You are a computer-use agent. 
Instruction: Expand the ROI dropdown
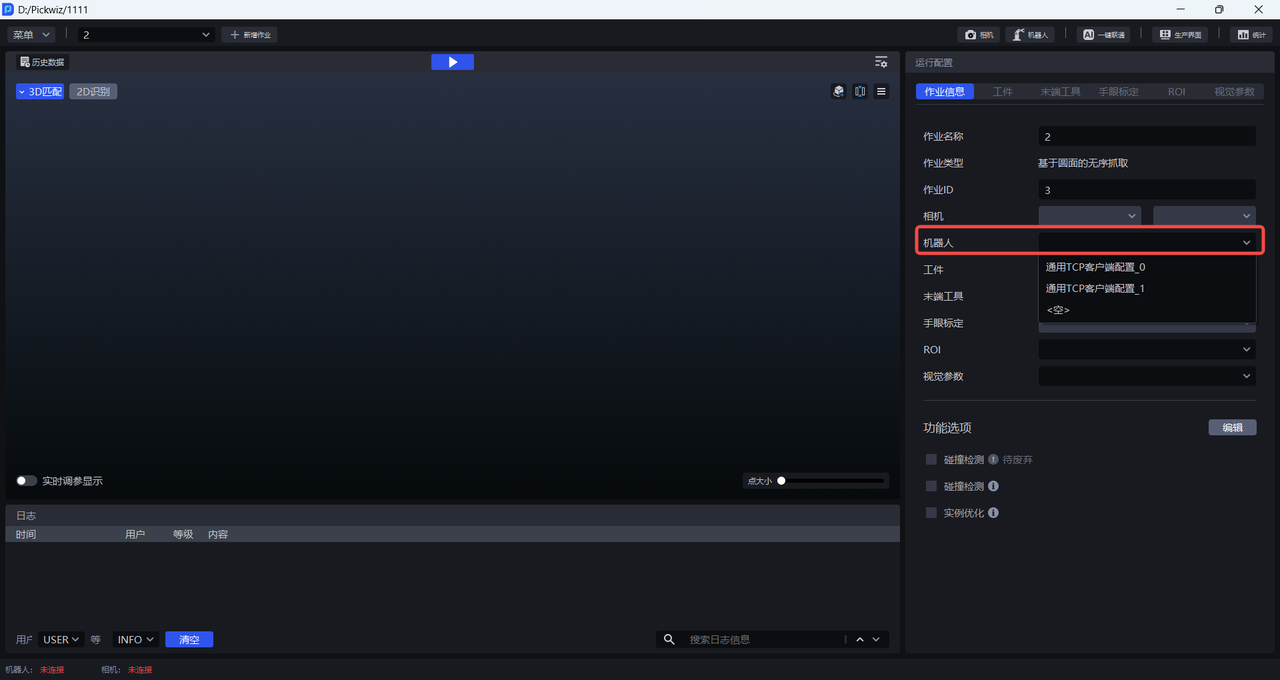(x=1146, y=350)
